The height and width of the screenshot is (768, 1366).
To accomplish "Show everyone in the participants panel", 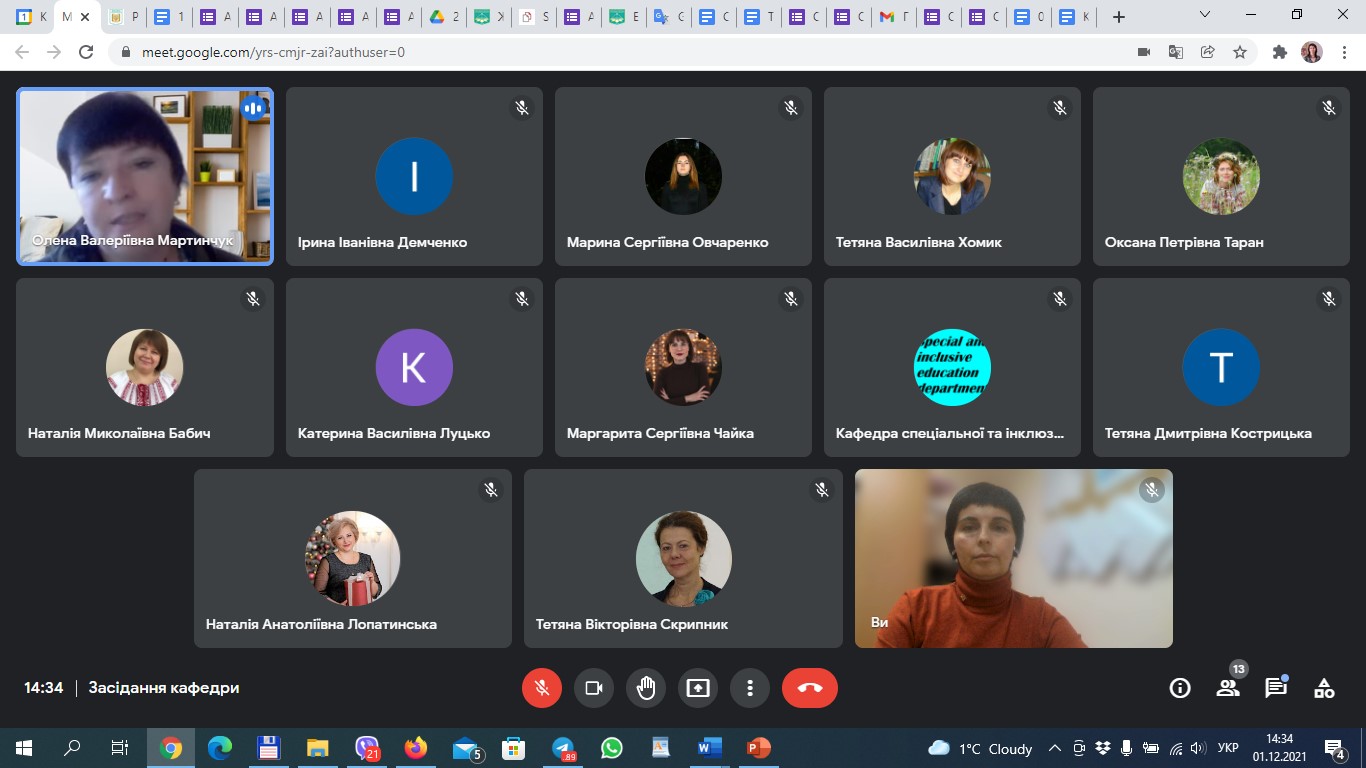I will tap(1228, 688).
